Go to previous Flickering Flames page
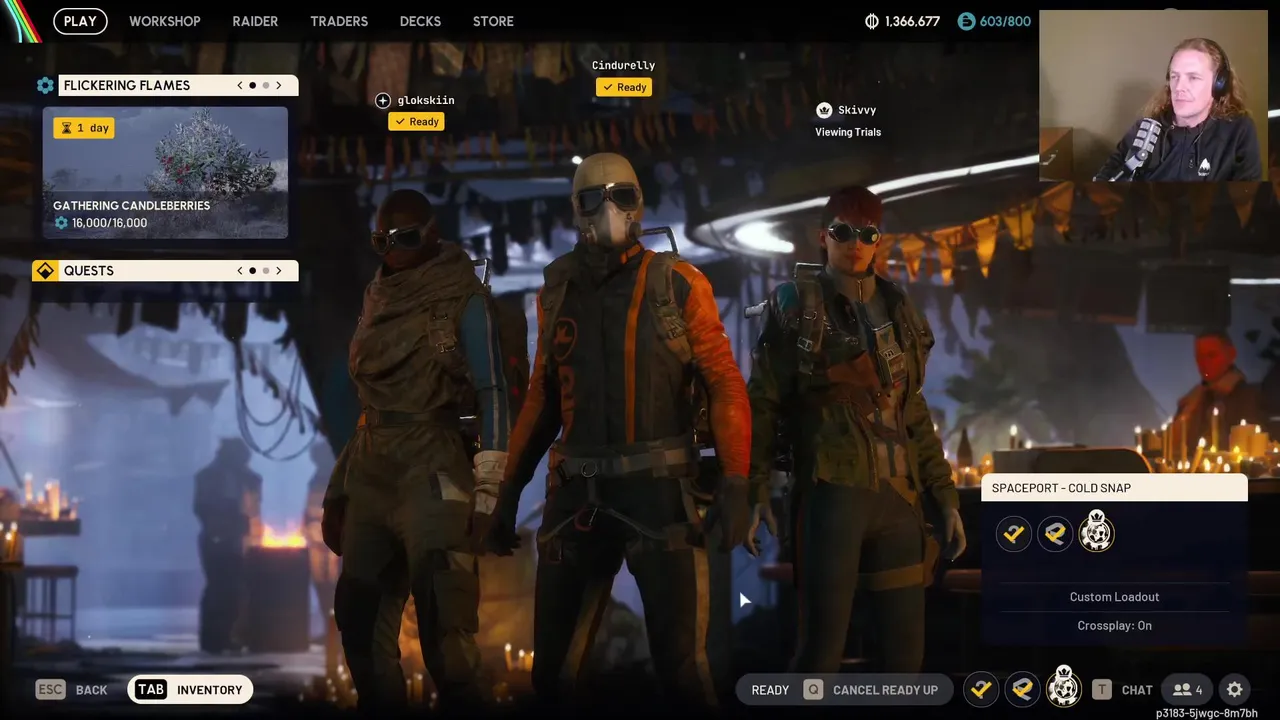 coord(240,85)
